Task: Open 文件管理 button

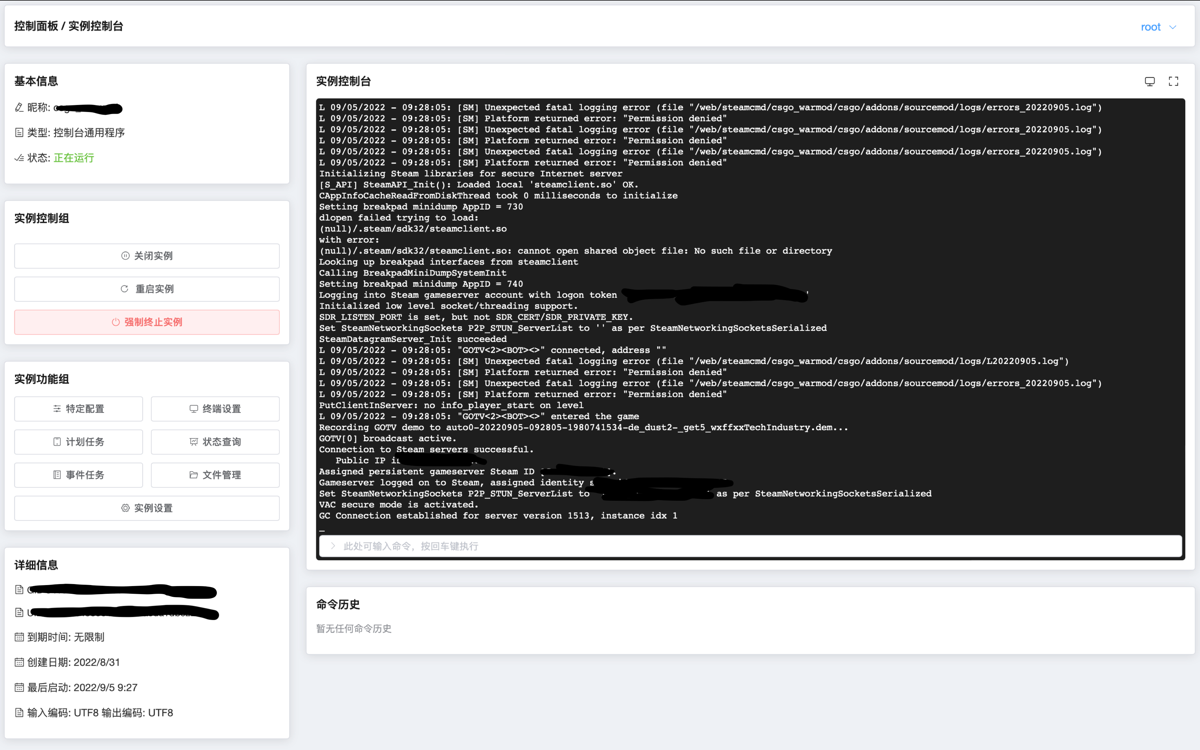Action: click(x=215, y=475)
